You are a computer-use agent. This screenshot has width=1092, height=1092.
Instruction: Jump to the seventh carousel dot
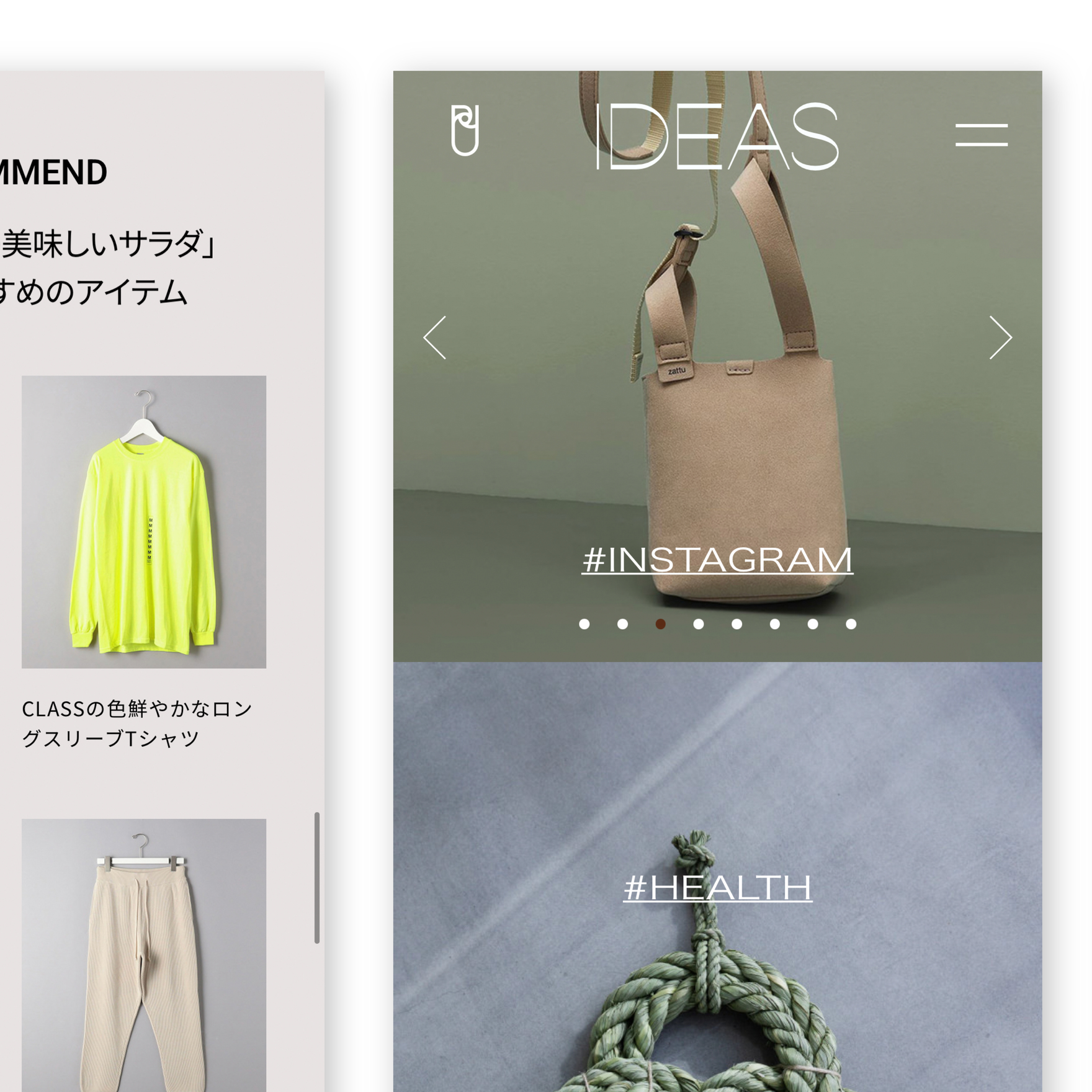[813, 624]
